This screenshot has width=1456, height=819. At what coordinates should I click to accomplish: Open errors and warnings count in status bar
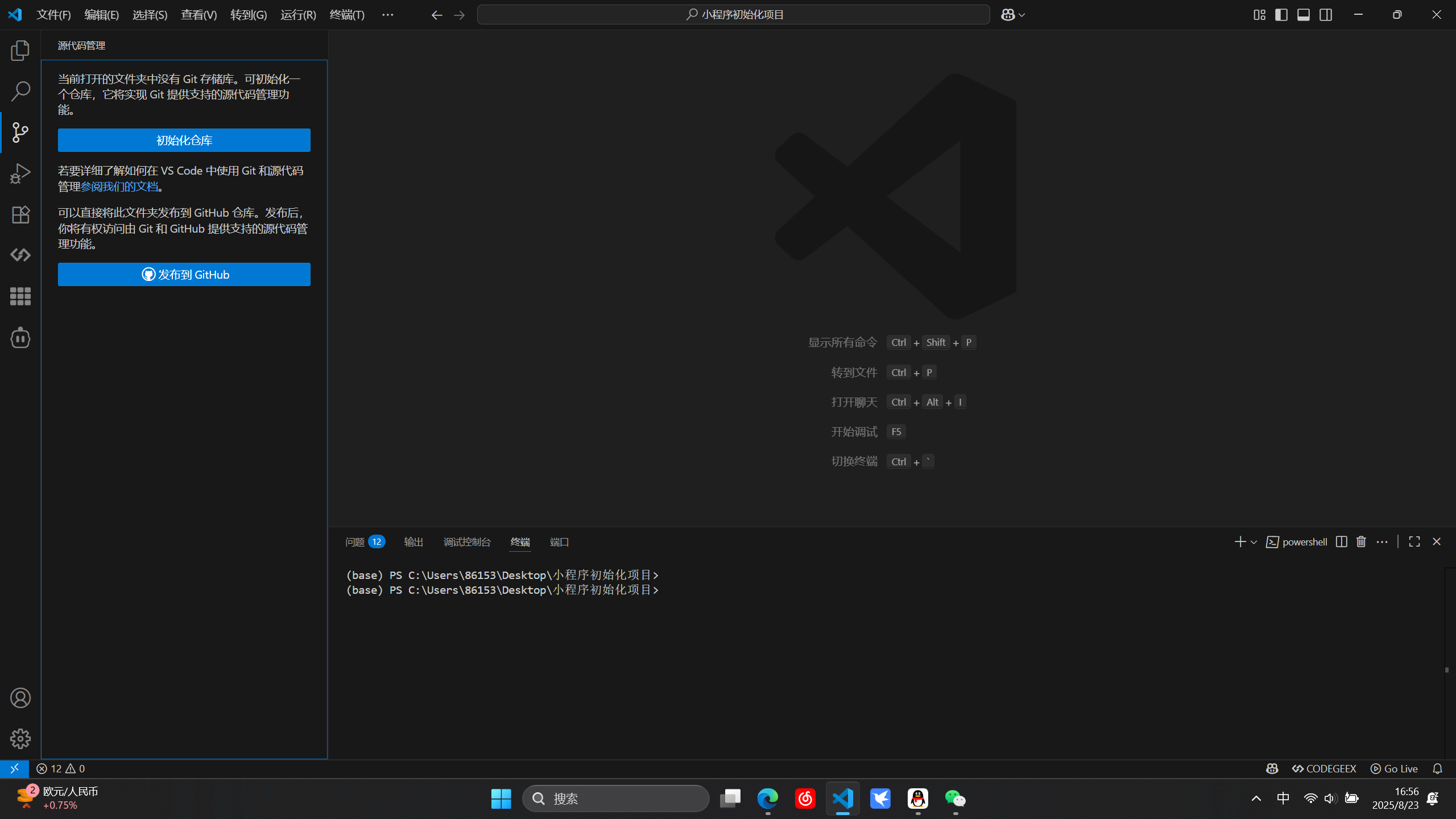[x=61, y=768]
